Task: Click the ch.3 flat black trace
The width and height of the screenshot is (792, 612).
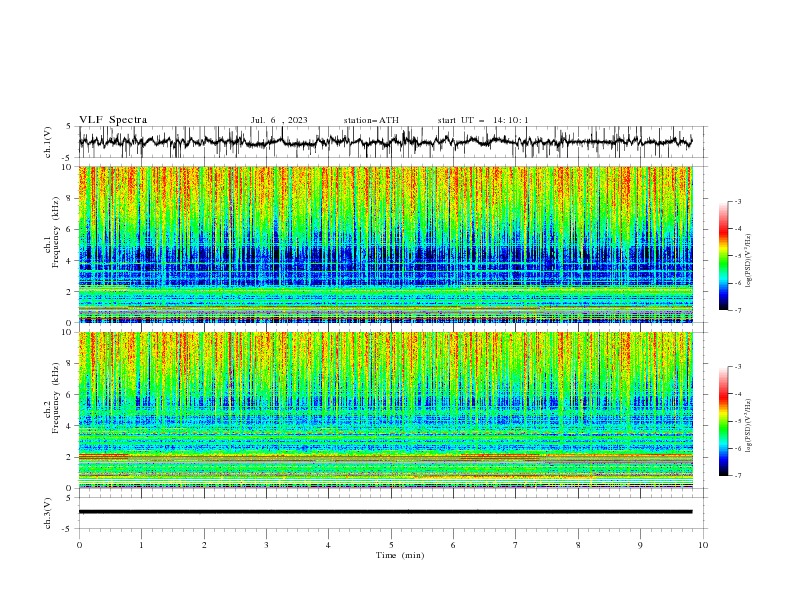Action: coord(385,512)
